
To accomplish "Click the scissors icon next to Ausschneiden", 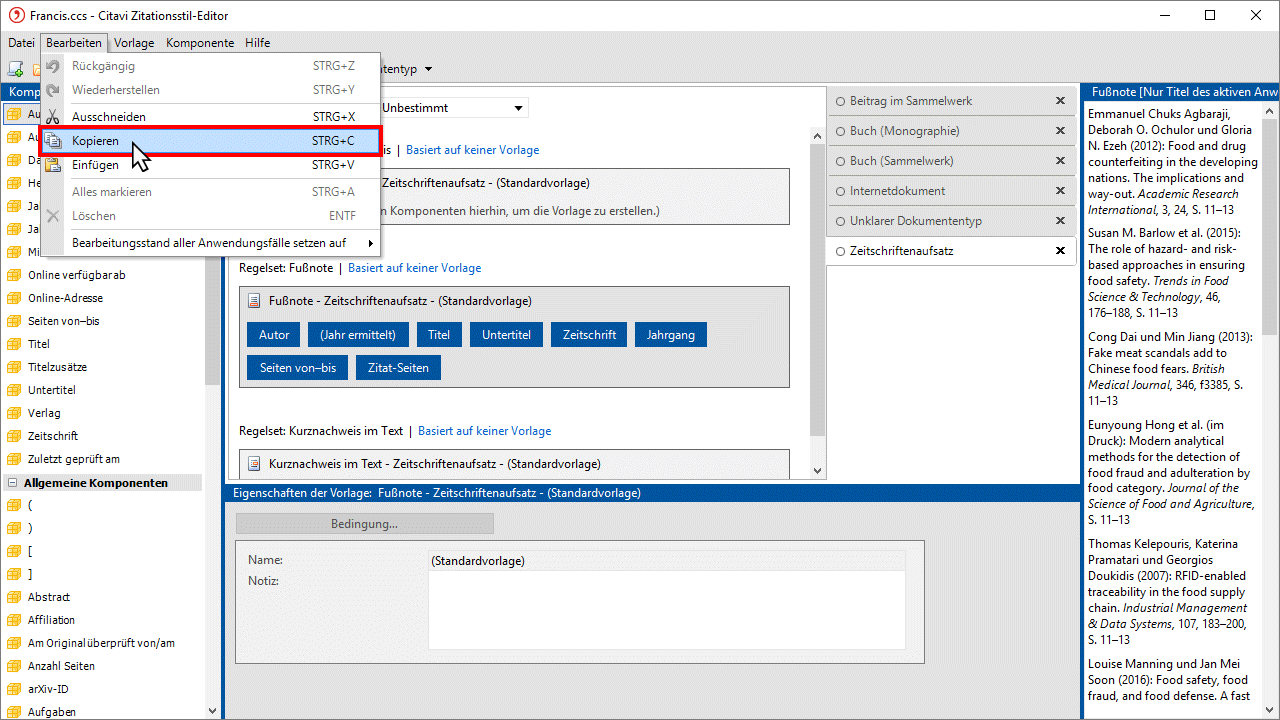I will [x=53, y=117].
